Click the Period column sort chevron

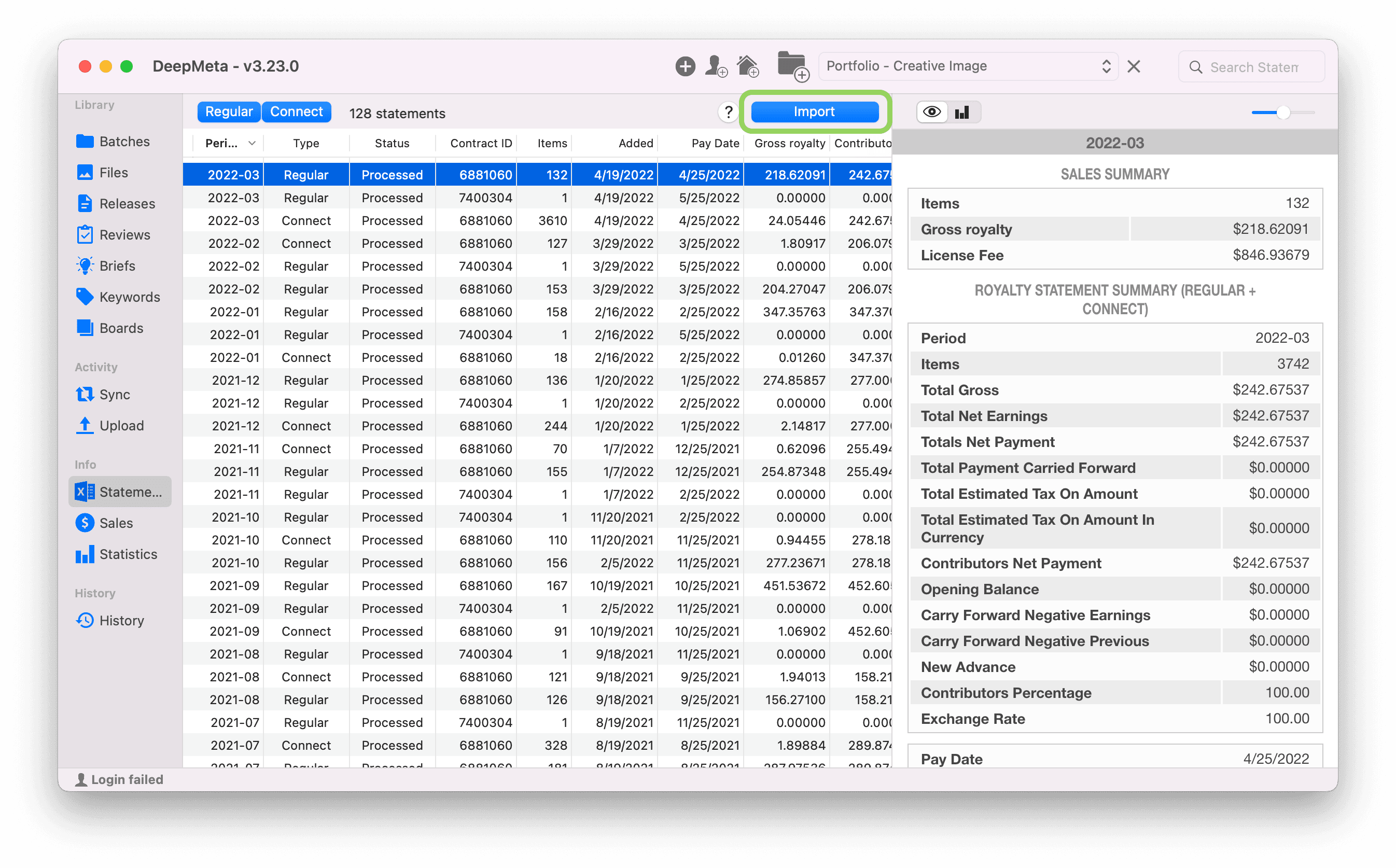click(252, 143)
